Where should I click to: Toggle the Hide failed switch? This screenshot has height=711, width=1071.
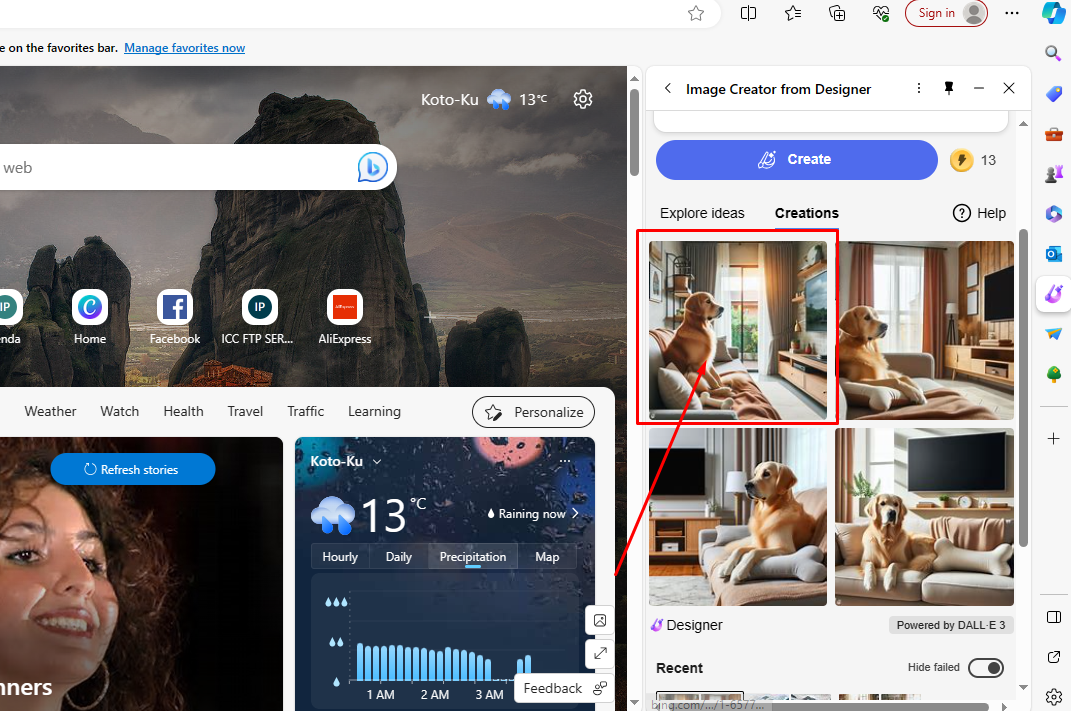[x=986, y=667]
